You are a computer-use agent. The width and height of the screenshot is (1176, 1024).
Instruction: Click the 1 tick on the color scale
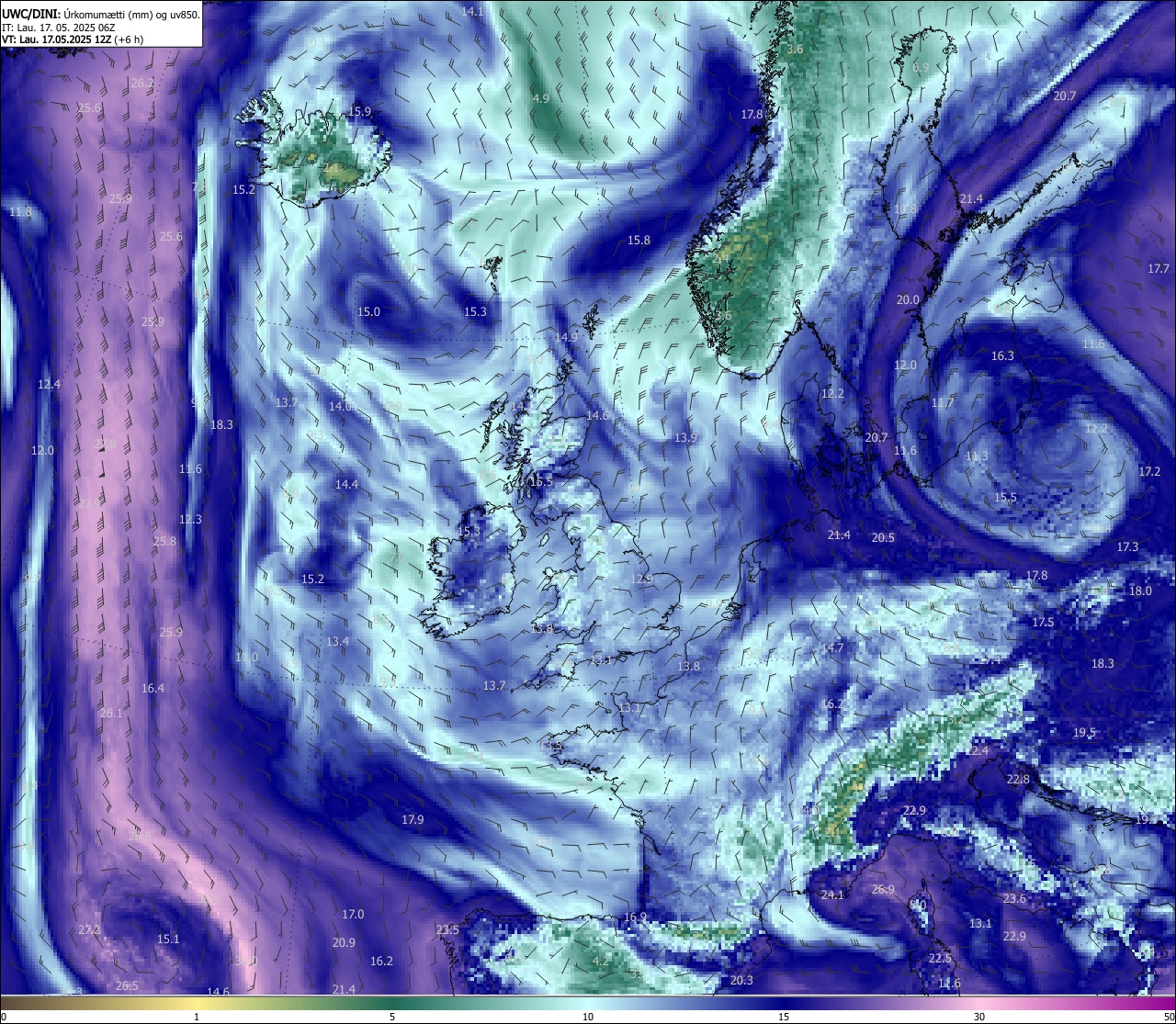(x=197, y=1017)
